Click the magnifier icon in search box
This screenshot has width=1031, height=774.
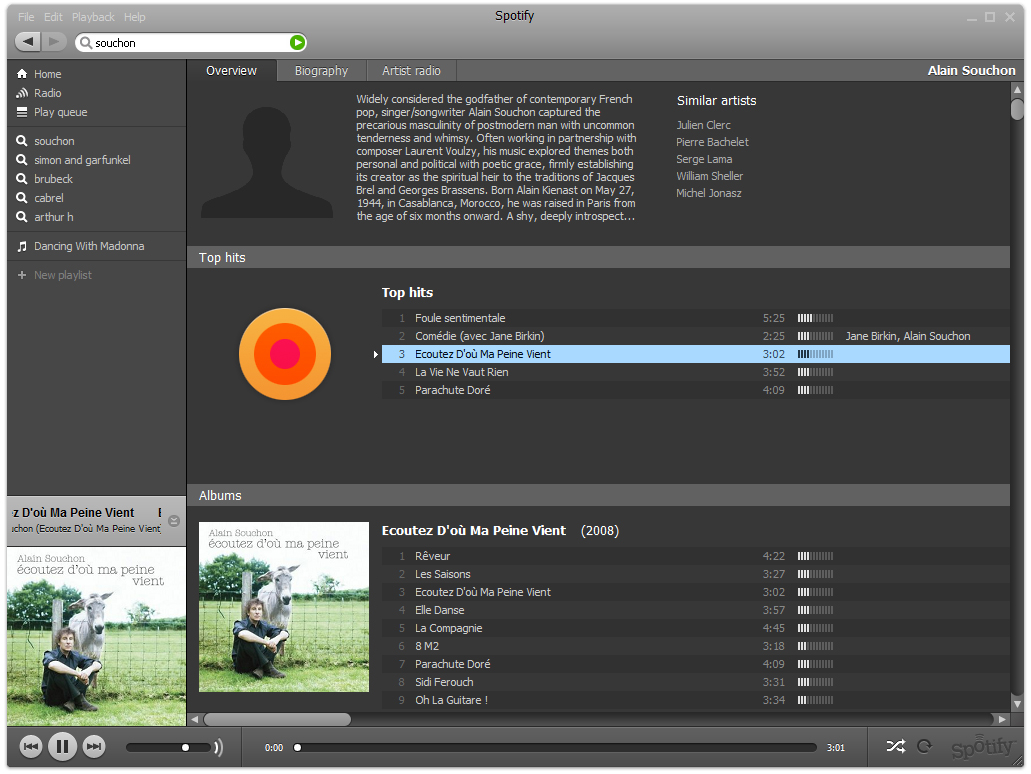(x=85, y=43)
